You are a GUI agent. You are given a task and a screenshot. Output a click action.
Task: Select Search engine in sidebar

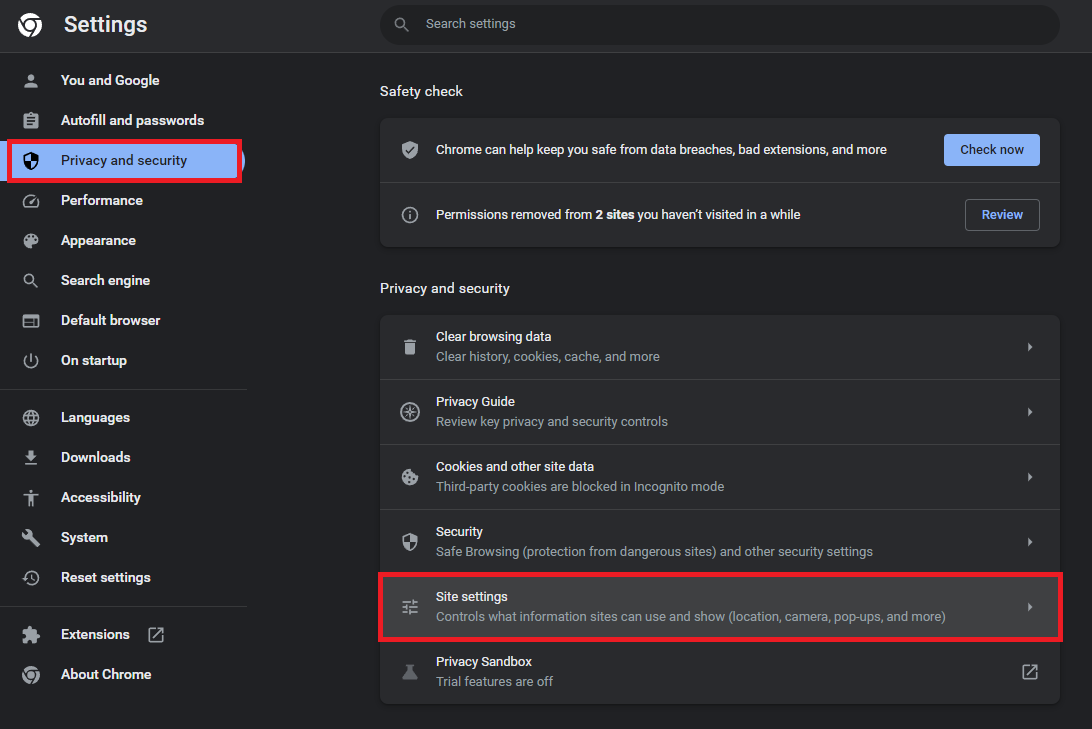tap(105, 281)
